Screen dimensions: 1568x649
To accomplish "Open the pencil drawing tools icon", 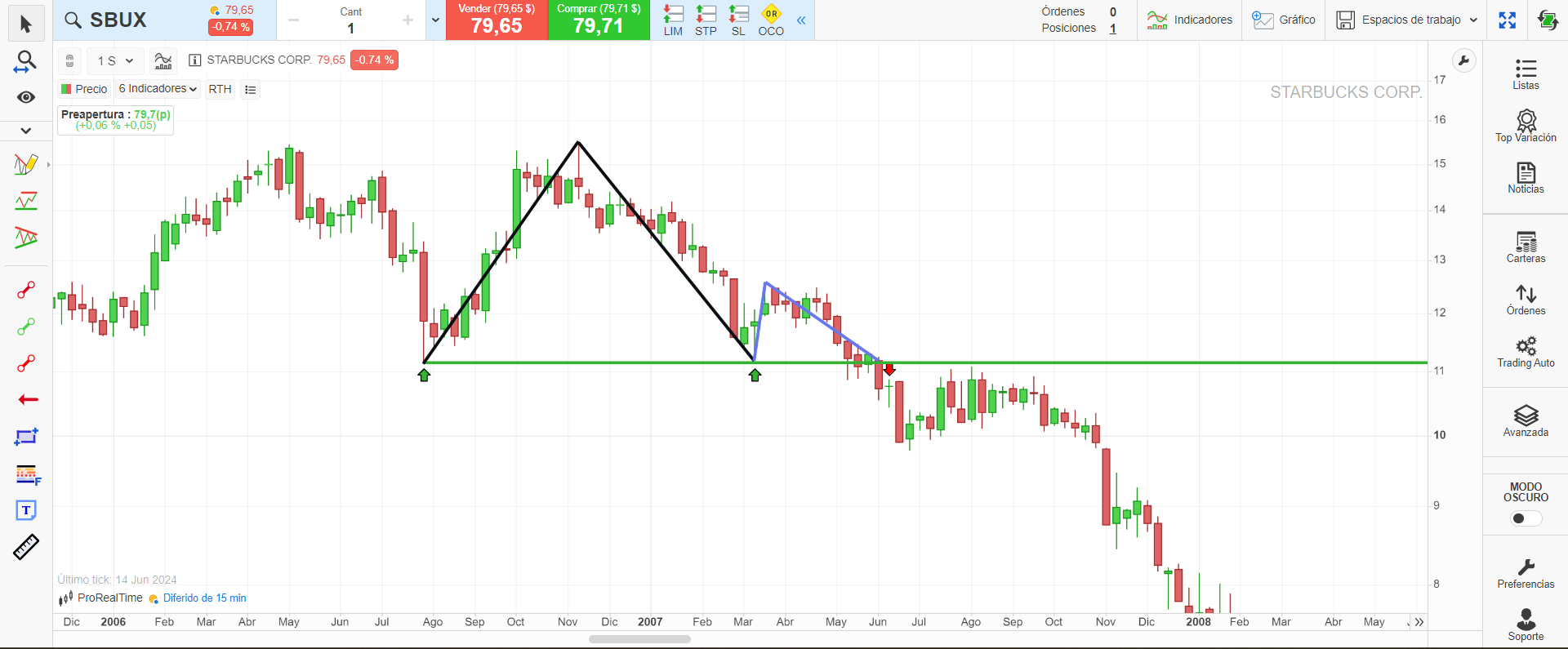I will coord(26,164).
